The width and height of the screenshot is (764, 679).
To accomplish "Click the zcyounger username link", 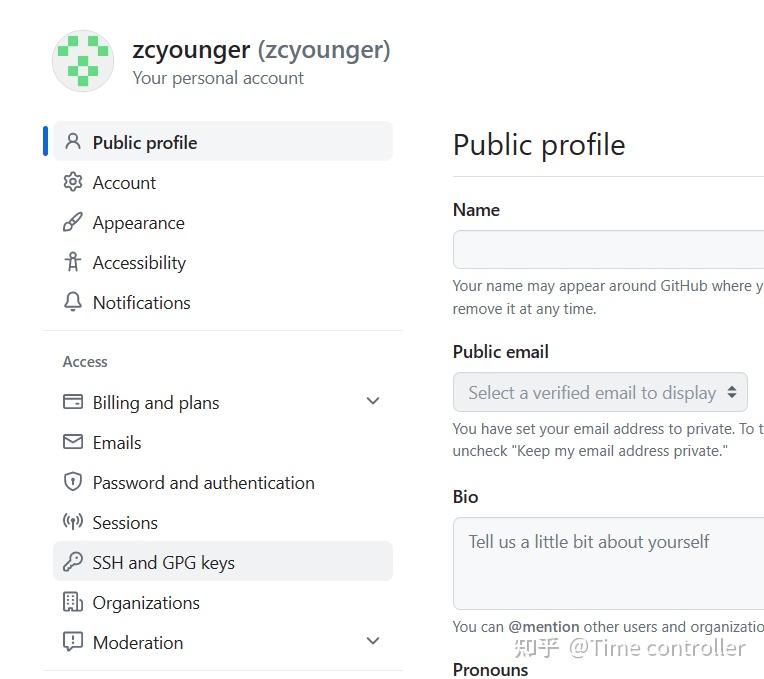I will pyautogui.click(x=191, y=50).
